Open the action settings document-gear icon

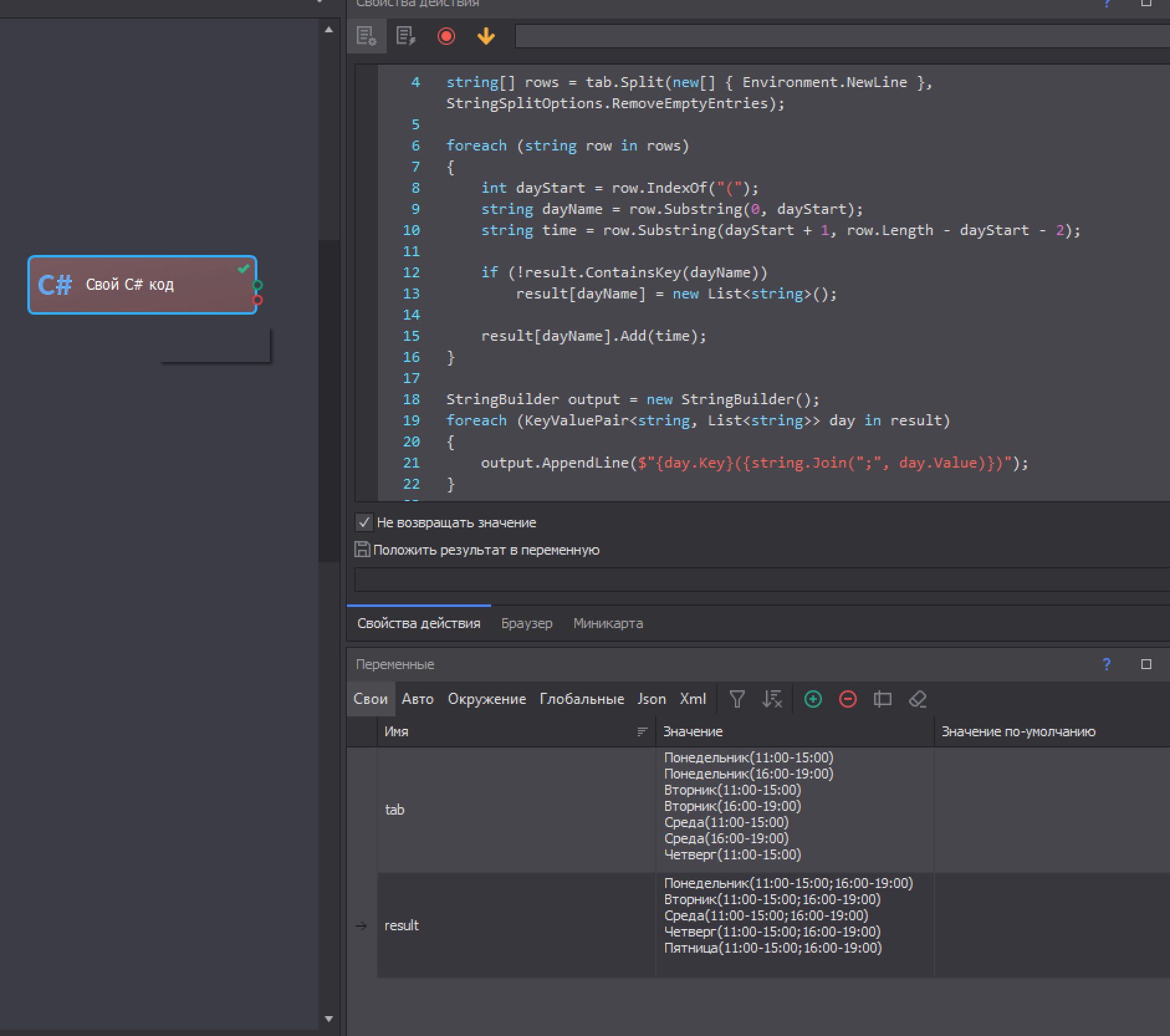point(366,36)
